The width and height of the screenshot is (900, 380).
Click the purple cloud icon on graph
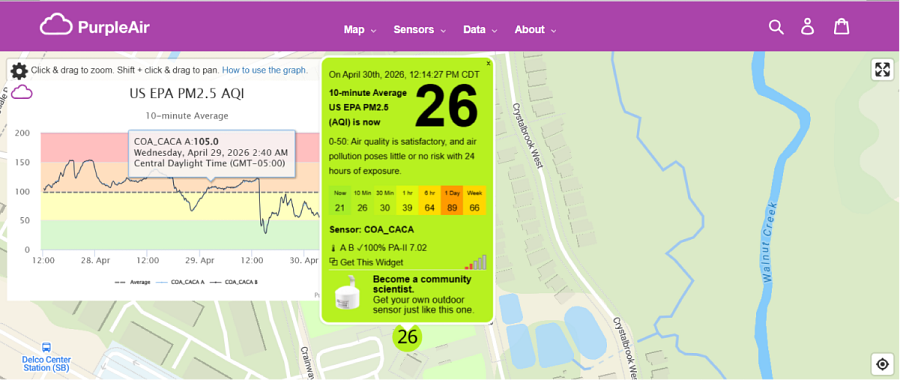pos(22,92)
